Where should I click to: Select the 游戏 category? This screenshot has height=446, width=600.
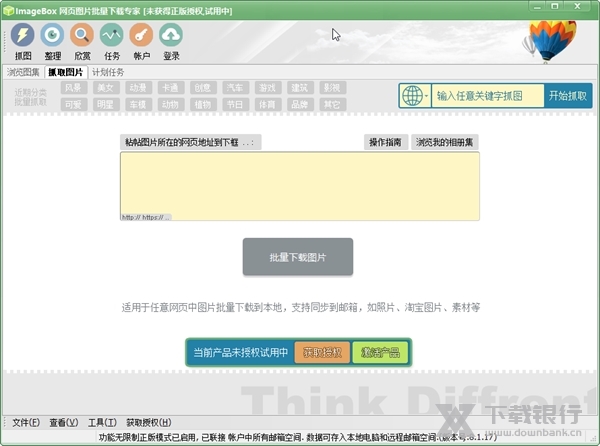click(268, 88)
